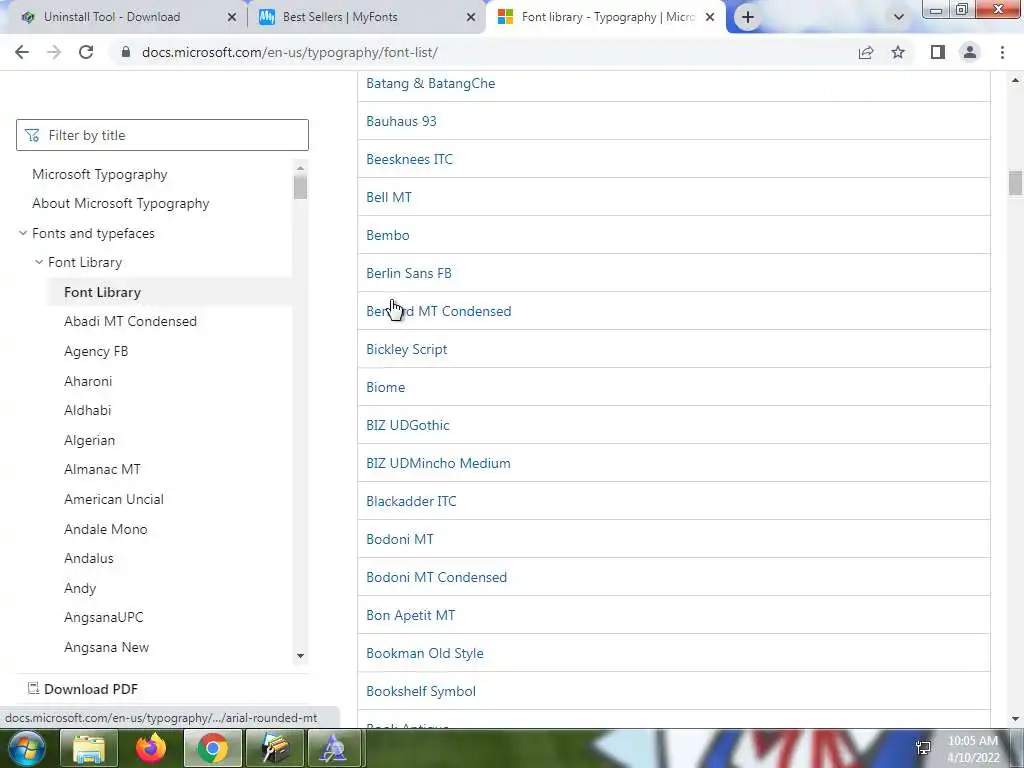
Task: Share this page via share icon
Action: (866, 52)
